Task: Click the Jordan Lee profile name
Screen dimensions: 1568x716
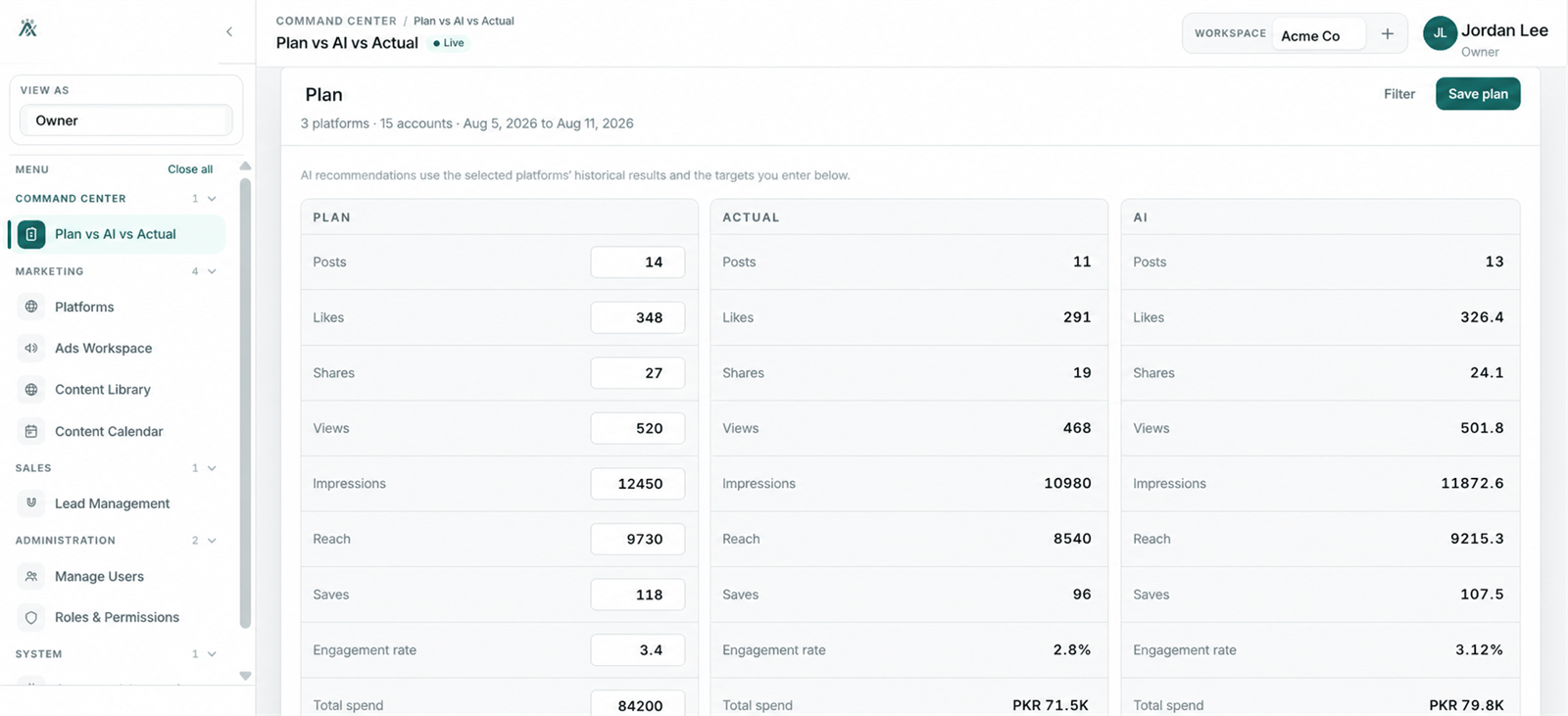Action: (x=1504, y=30)
